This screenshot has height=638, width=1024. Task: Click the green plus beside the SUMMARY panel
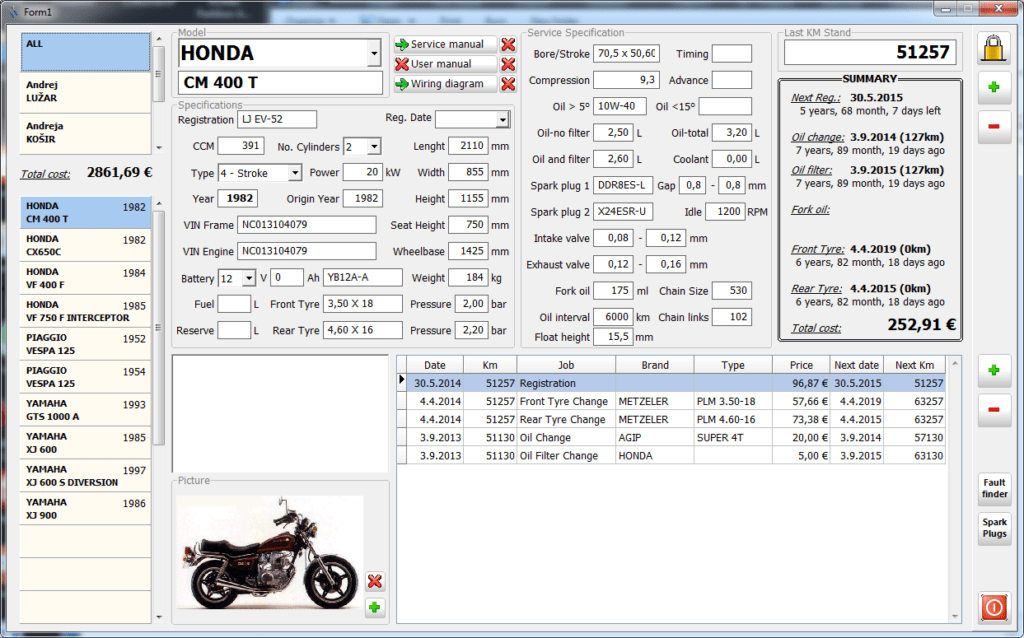pyautogui.click(x=994, y=87)
